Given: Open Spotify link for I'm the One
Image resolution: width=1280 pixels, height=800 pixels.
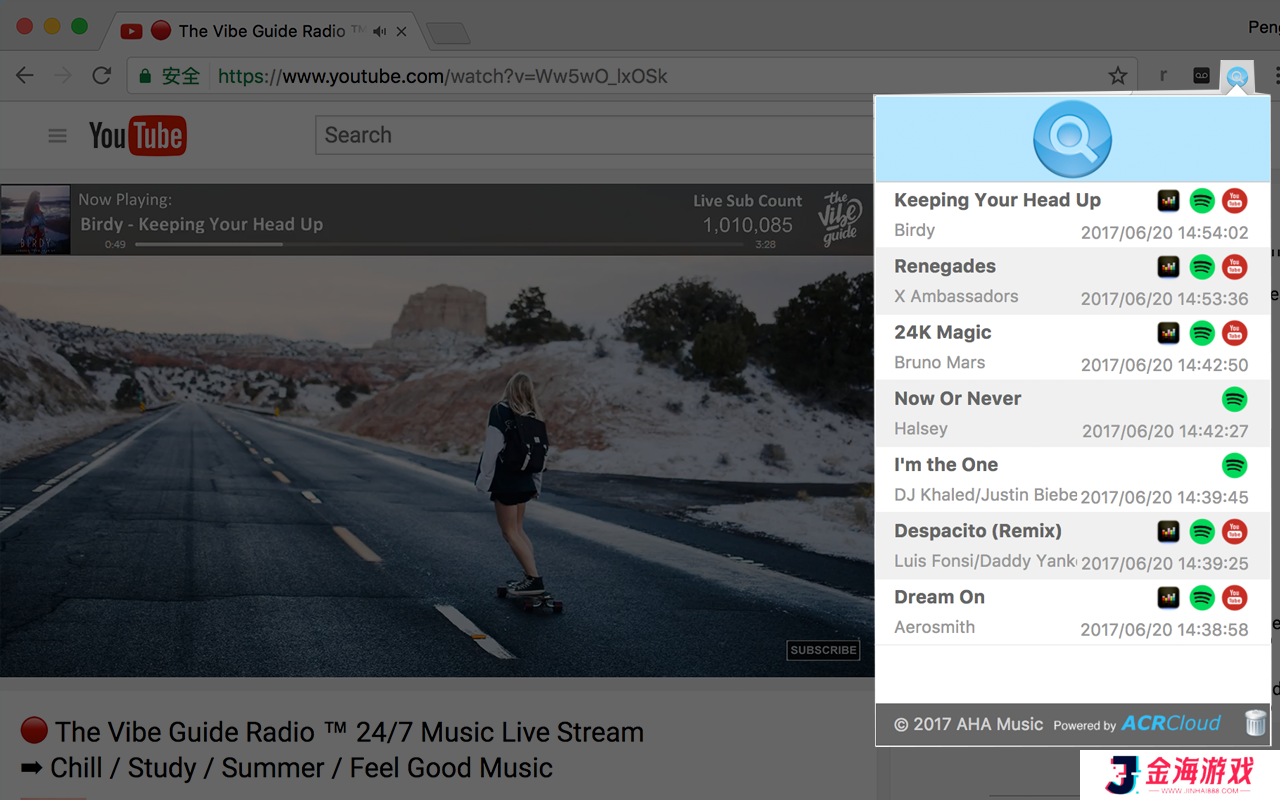Looking at the screenshot, I should click(x=1235, y=465).
